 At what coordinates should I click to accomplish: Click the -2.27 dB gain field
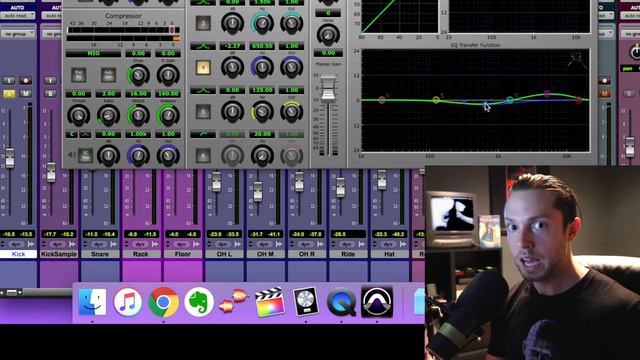click(232, 46)
